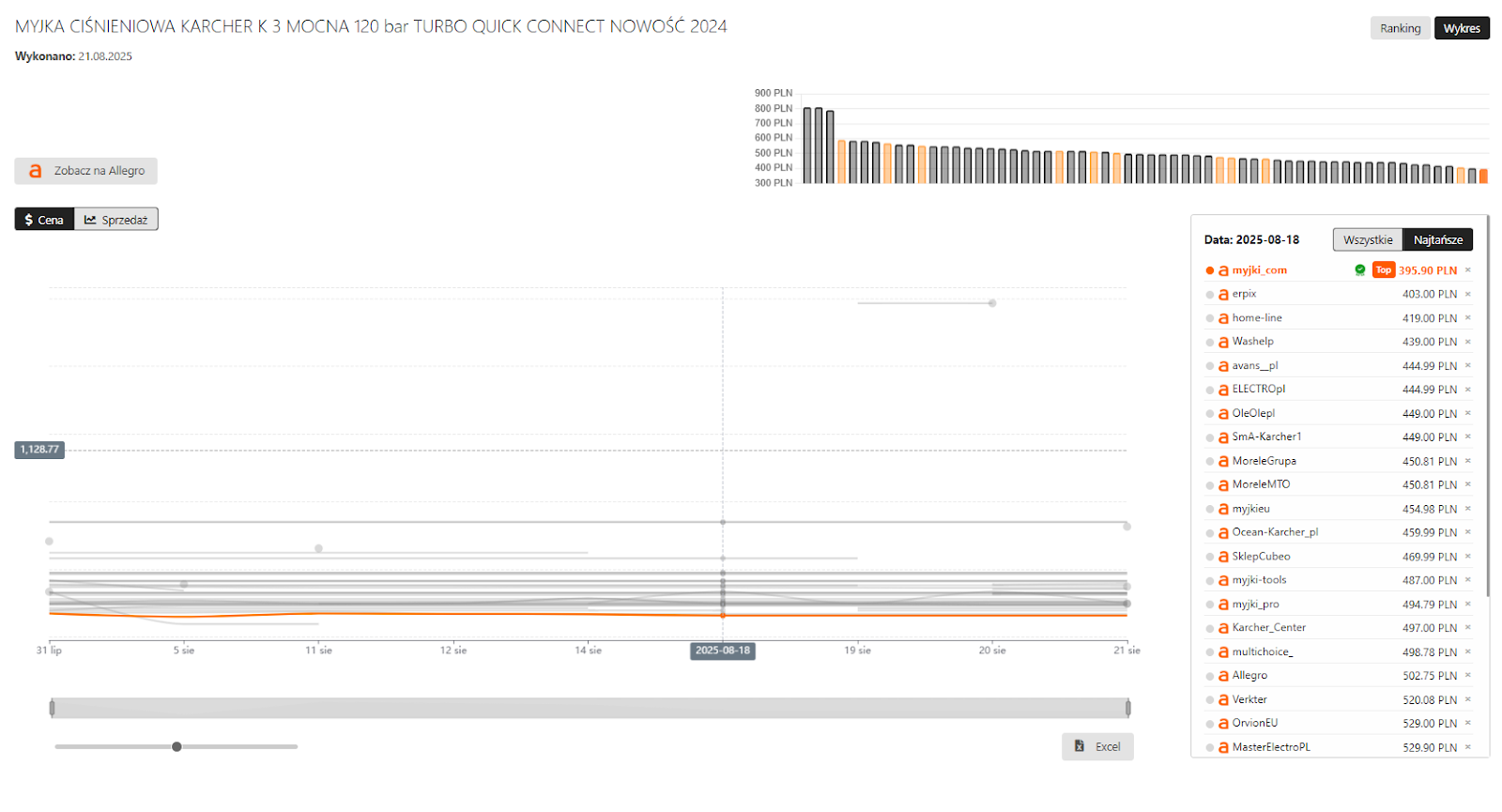Click the orange Top badge for myjki_com

[1384, 270]
